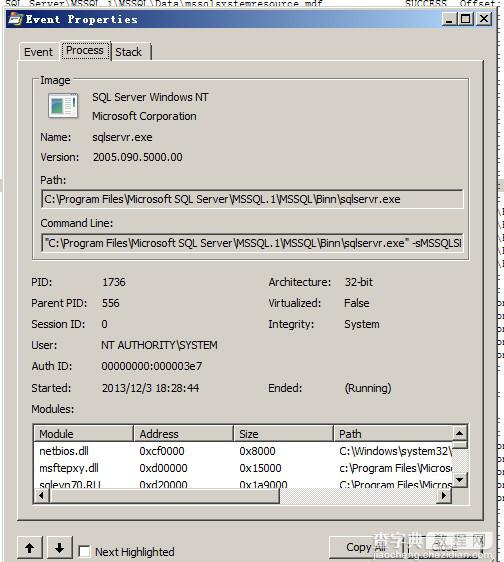This screenshot has height=562, width=504.
Task: Click right arrow of horizontal scrollbar
Action: [x=444, y=496]
